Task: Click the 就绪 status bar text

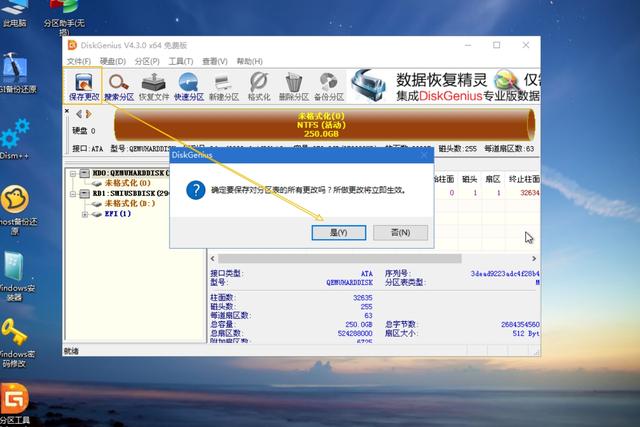Action: click(x=71, y=351)
